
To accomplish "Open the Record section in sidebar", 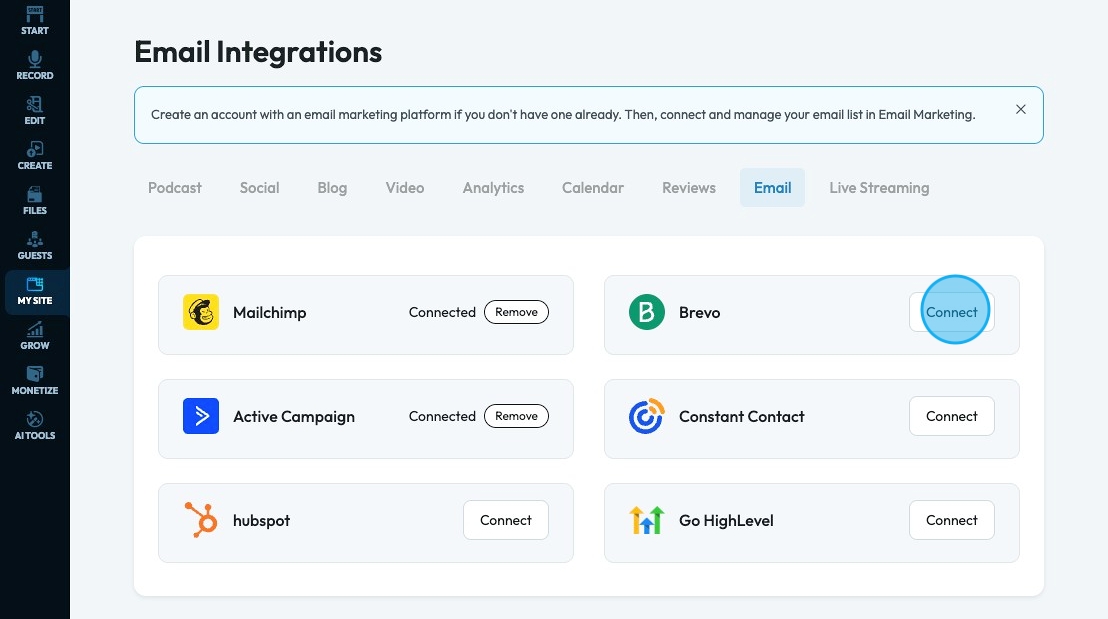I will tap(35, 66).
